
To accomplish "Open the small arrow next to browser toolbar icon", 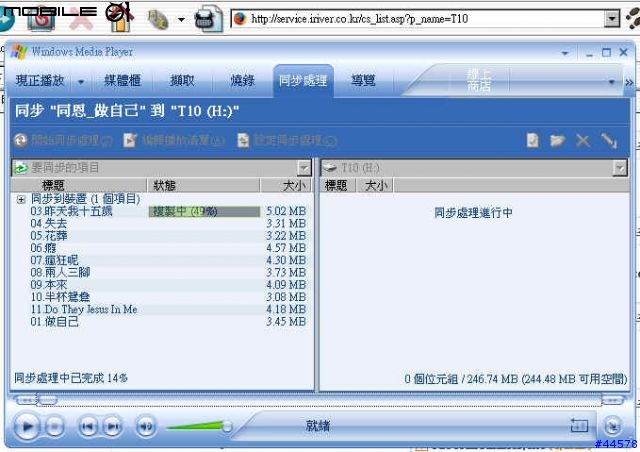I will pos(181,19).
